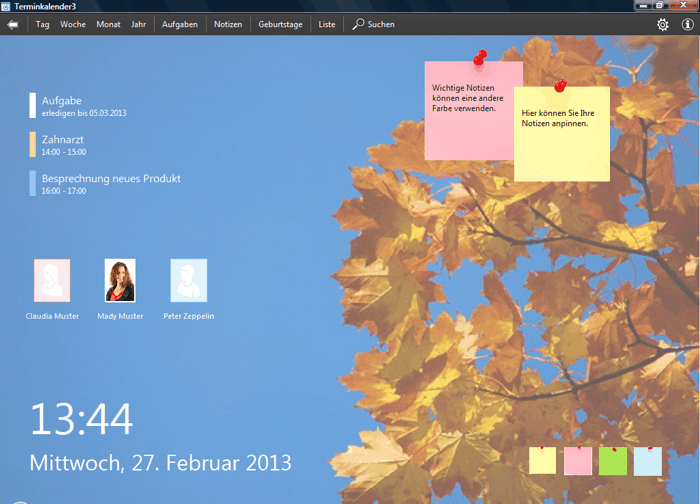Select the red pin on yellow note
This screenshot has width=700, height=504.
pos(560,87)
